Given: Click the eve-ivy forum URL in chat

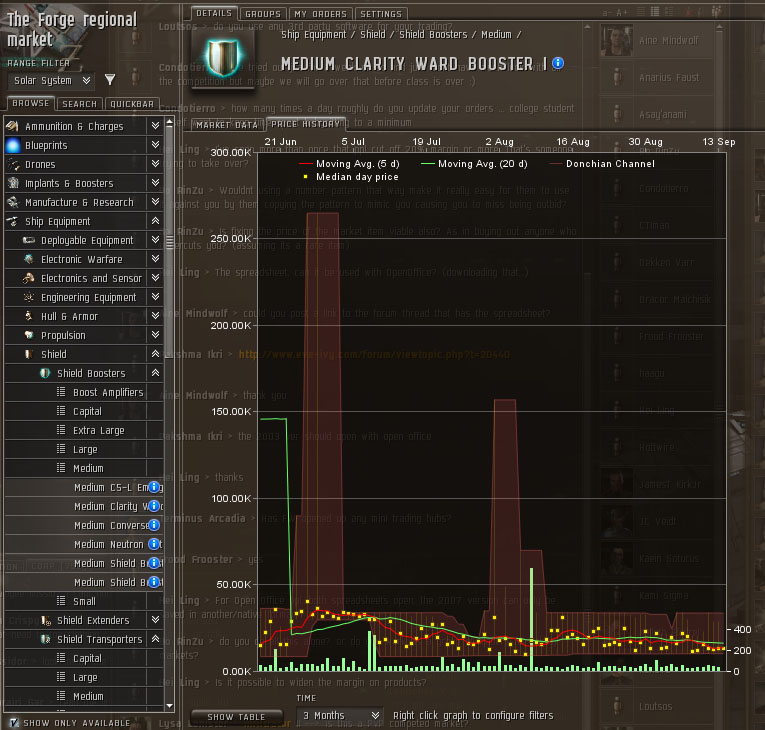Looking at the screenshot, I should 374,354.
